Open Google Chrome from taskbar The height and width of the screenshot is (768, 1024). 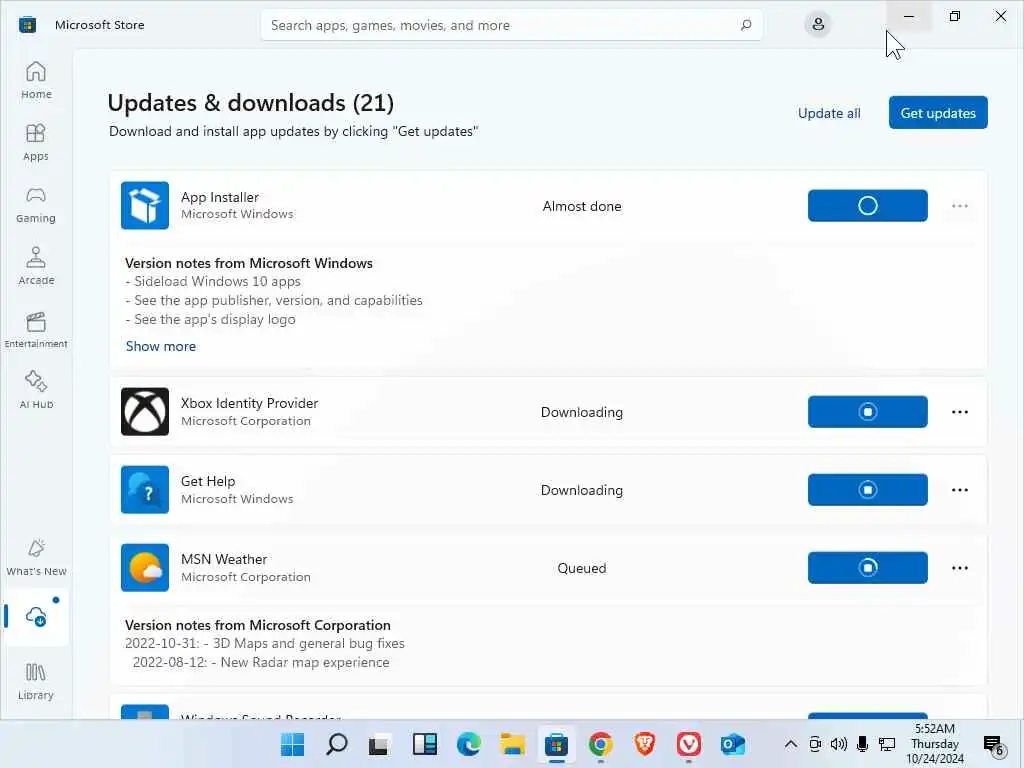coord(600,744)
